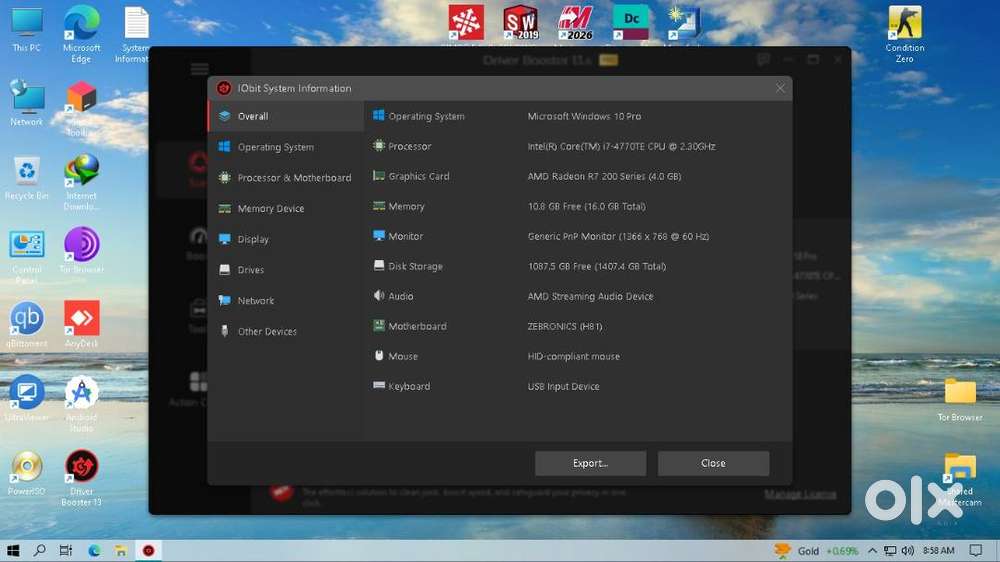This screenshot has width=1000, height=562.
Task: Open PowerISO desktop shortcut
Action: coord(27,473)
